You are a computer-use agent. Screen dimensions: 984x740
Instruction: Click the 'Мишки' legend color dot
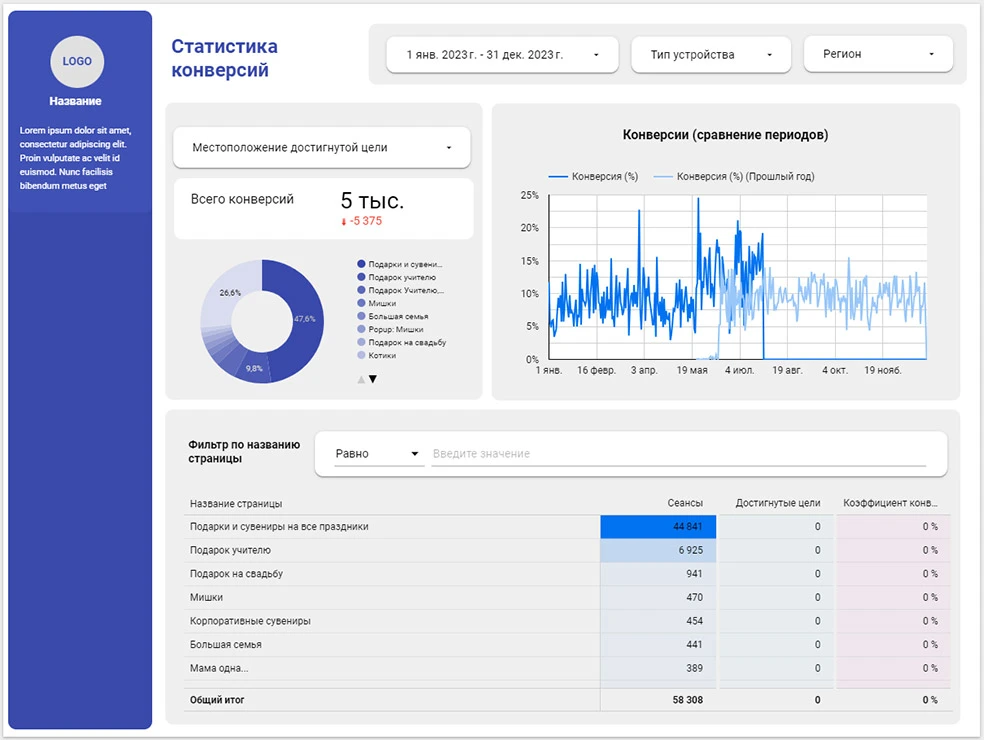pyautogui.click(x=361, y=303)
